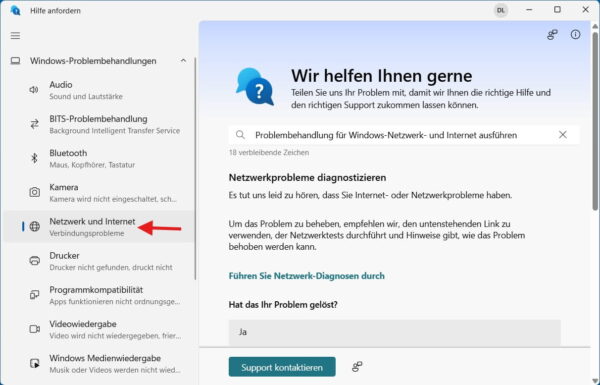
Task: Click the Netzwerkprobleme diagnostizieren heading
Action: pyautogui.click(x=307, y=178)
